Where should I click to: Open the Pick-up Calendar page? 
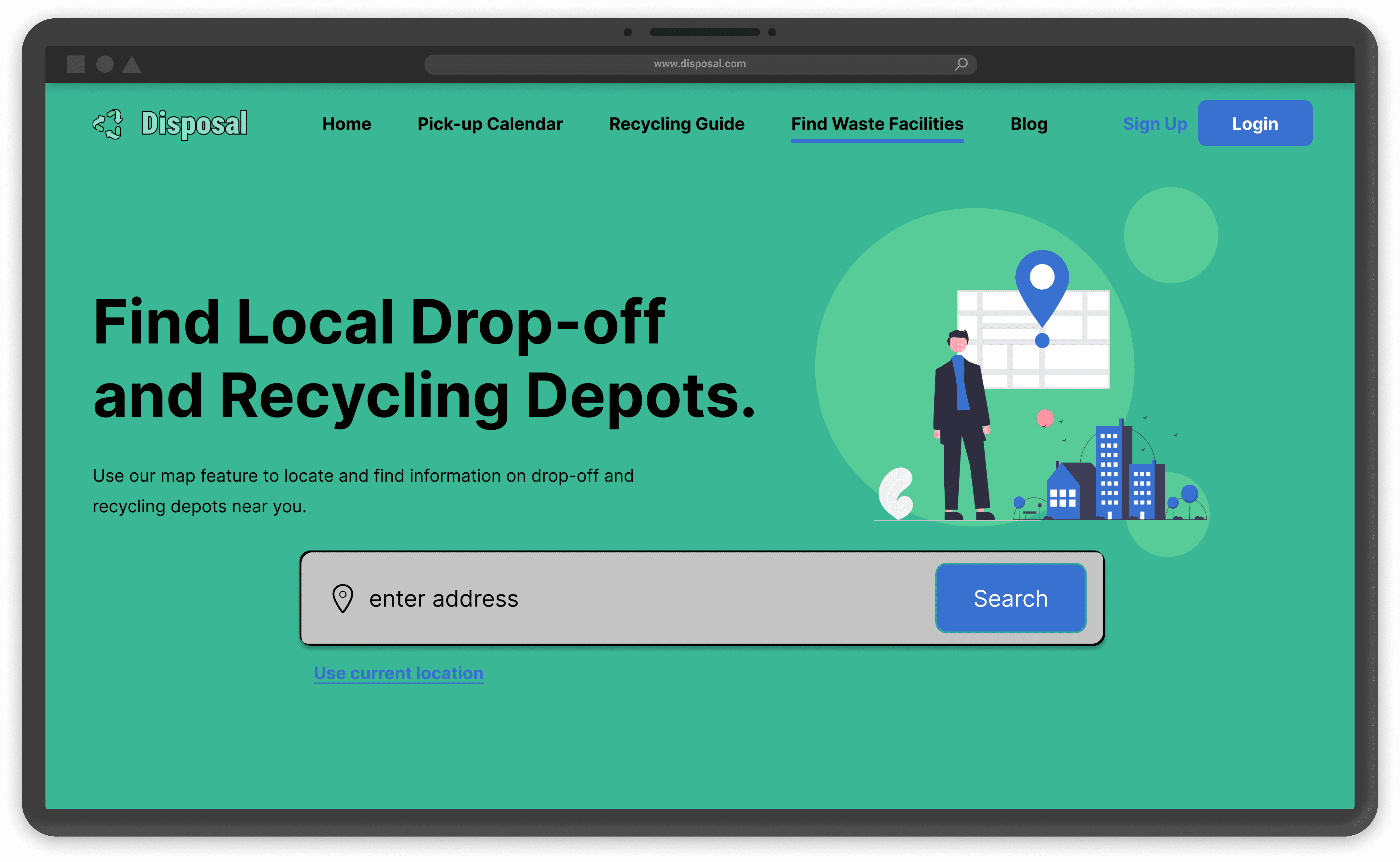pyautogui.click(x=490, y=124)
